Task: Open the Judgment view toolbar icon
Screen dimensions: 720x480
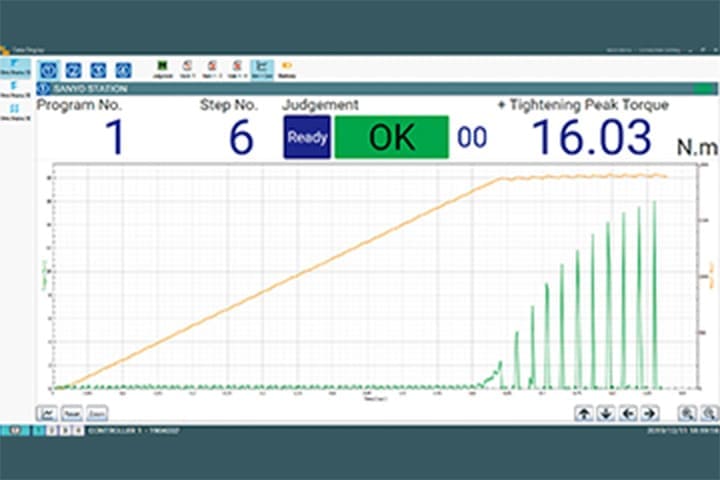Action: (x=162, y=68)
